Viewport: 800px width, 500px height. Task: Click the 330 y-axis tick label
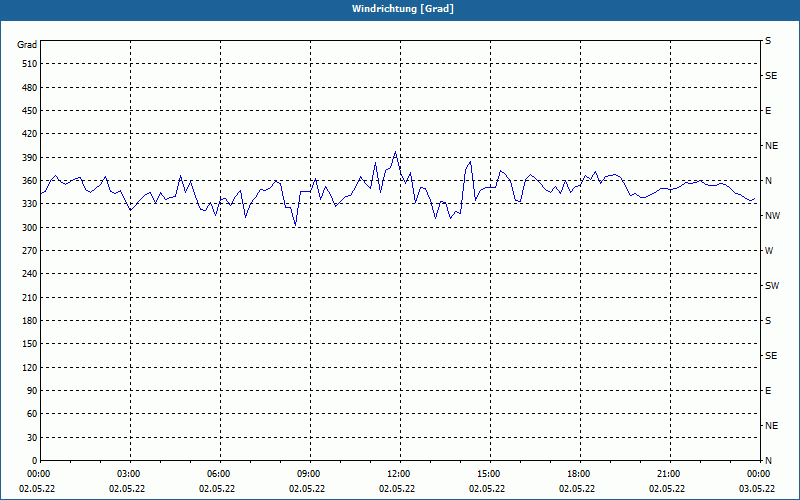[x=30, y=204]
